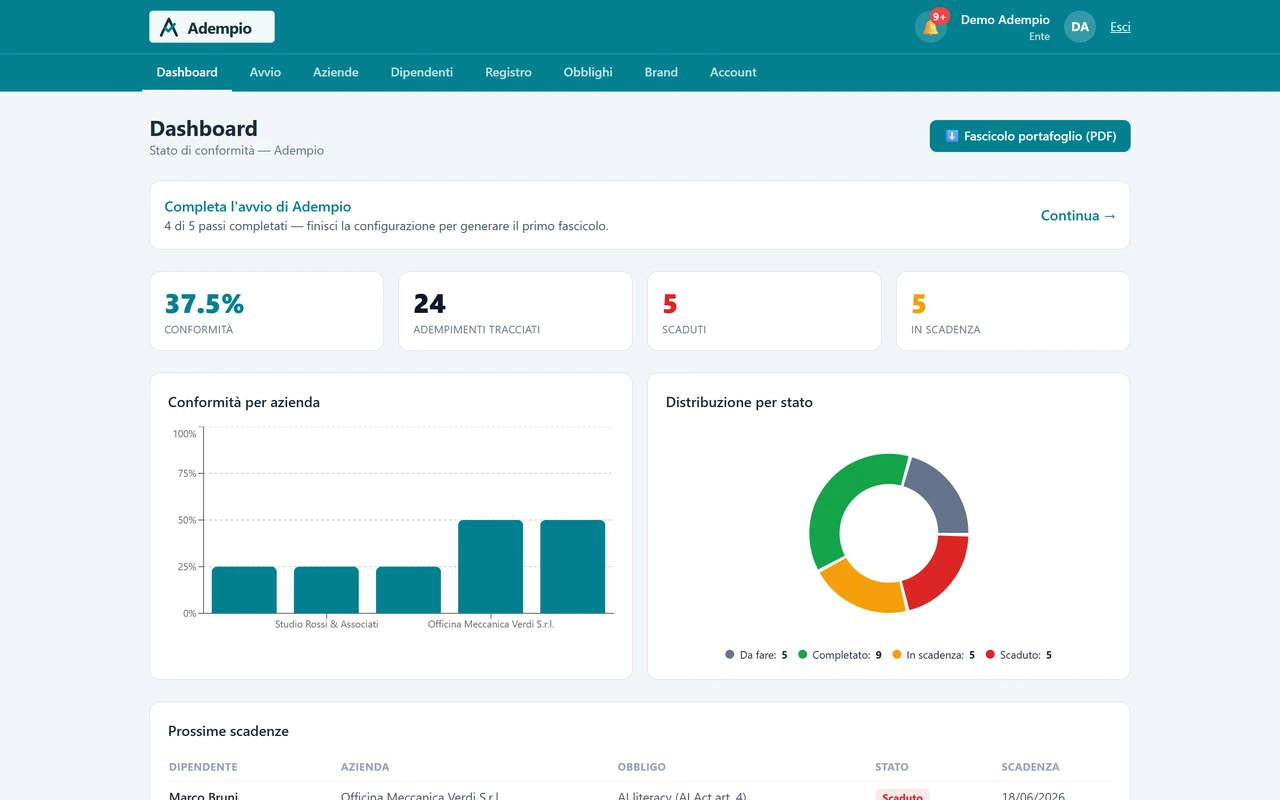Screen dimensions: 1280x800
Task: Go to the Aziende tab
Action: click(x=336, y=72)
